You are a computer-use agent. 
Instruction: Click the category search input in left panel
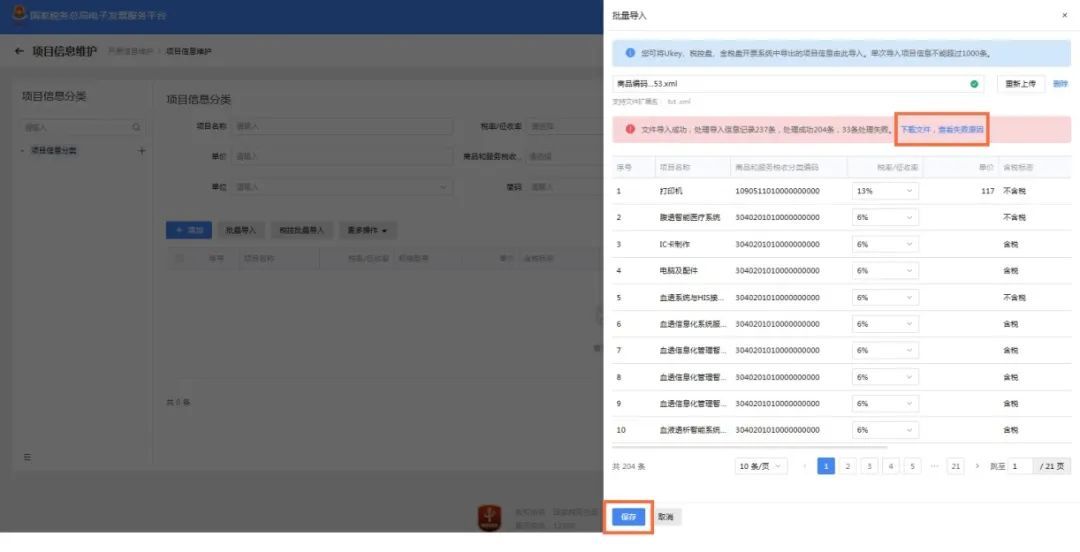tap(83, 127)
